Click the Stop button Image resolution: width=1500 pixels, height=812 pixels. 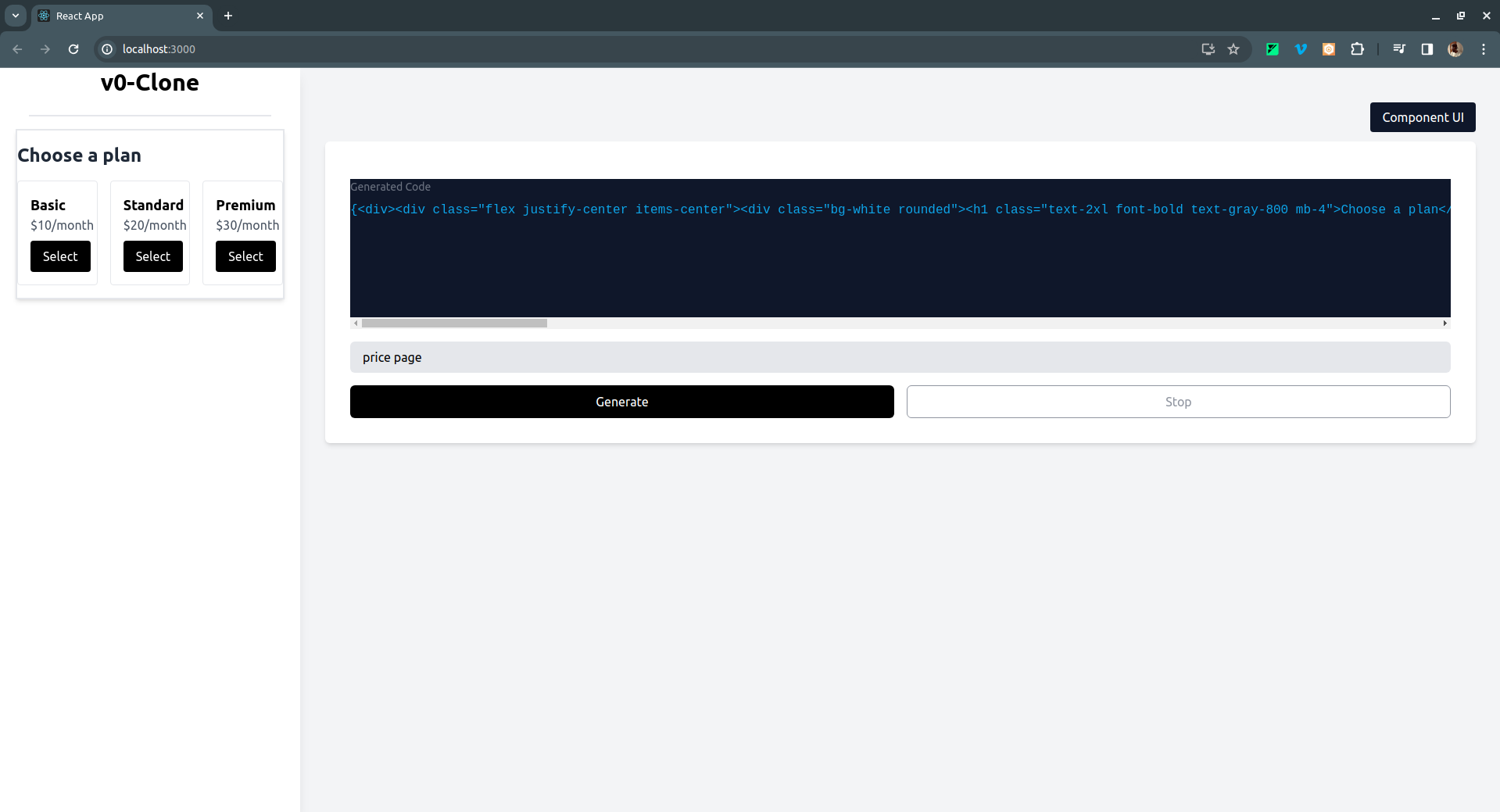point(1179,402)
